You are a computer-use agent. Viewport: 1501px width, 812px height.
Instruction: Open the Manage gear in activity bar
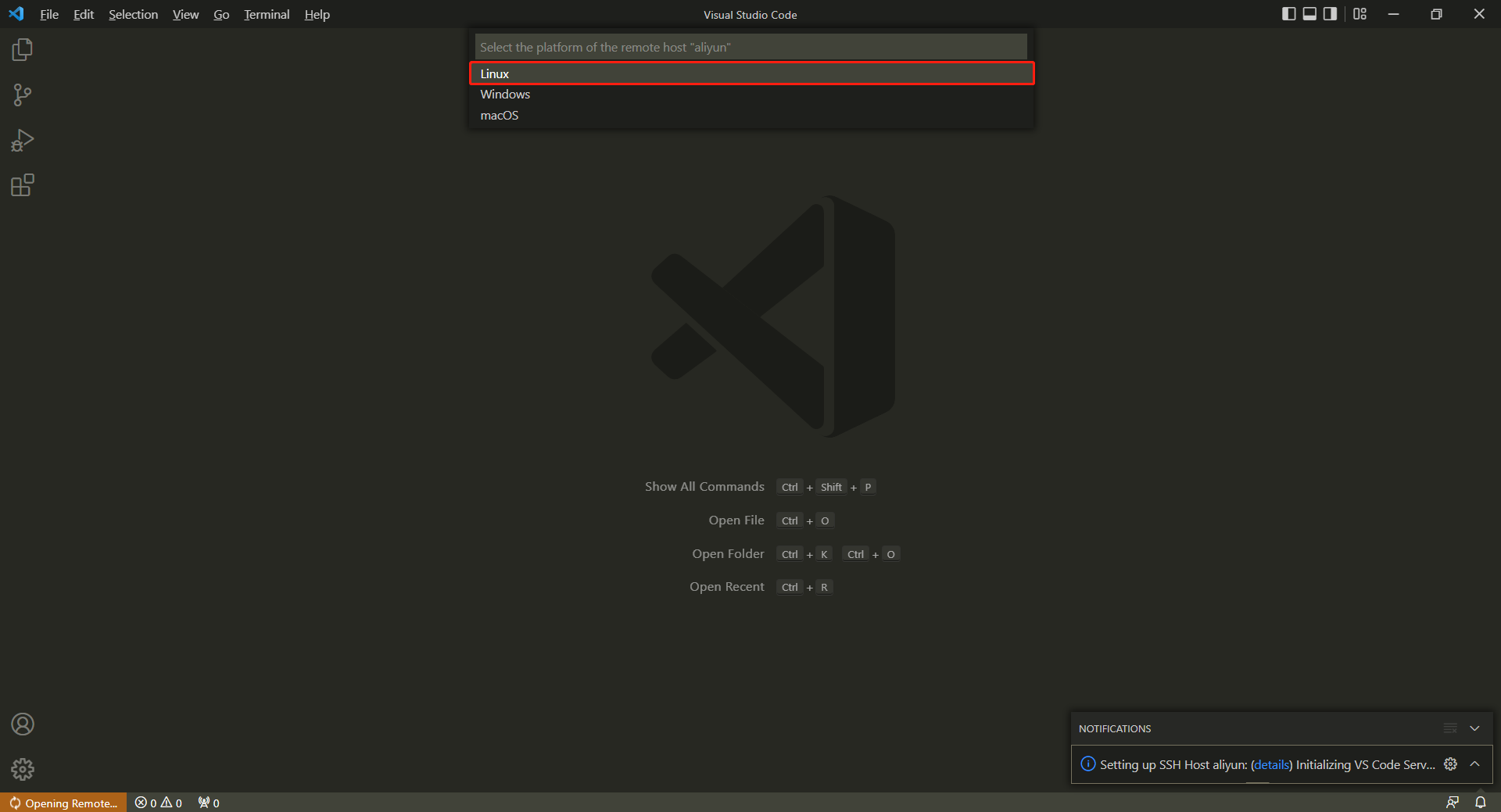23,769
